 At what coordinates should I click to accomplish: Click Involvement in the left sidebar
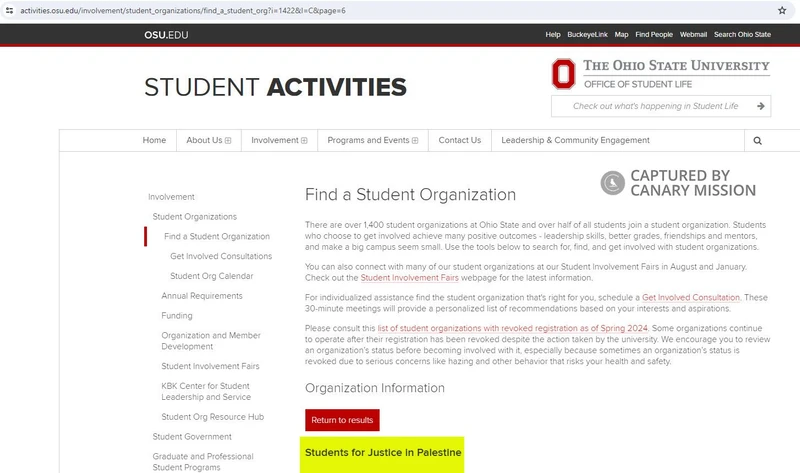click(171, 197)
